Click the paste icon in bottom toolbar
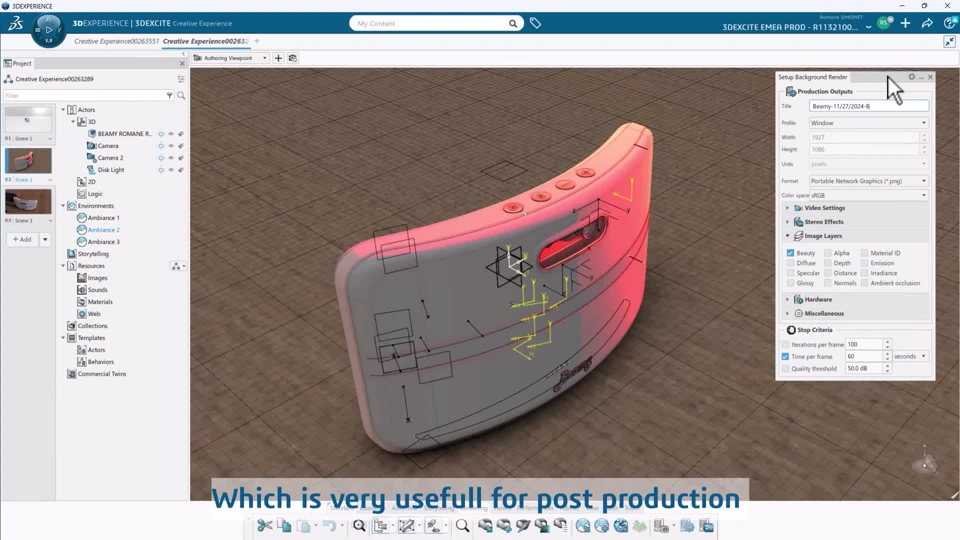Image resolution: width=960 pixels, height=540 pixels. (x=304, y=526)
